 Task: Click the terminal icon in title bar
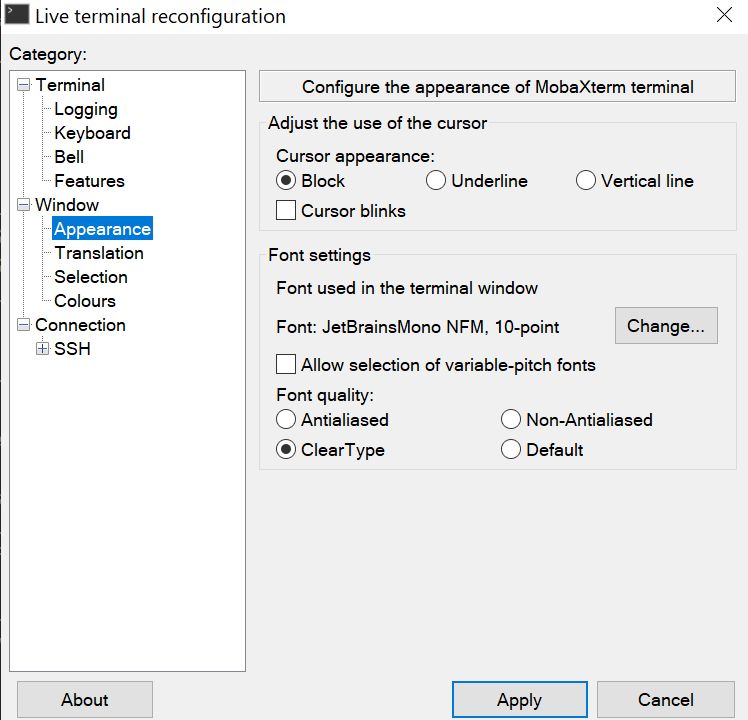tap(17, 14)
